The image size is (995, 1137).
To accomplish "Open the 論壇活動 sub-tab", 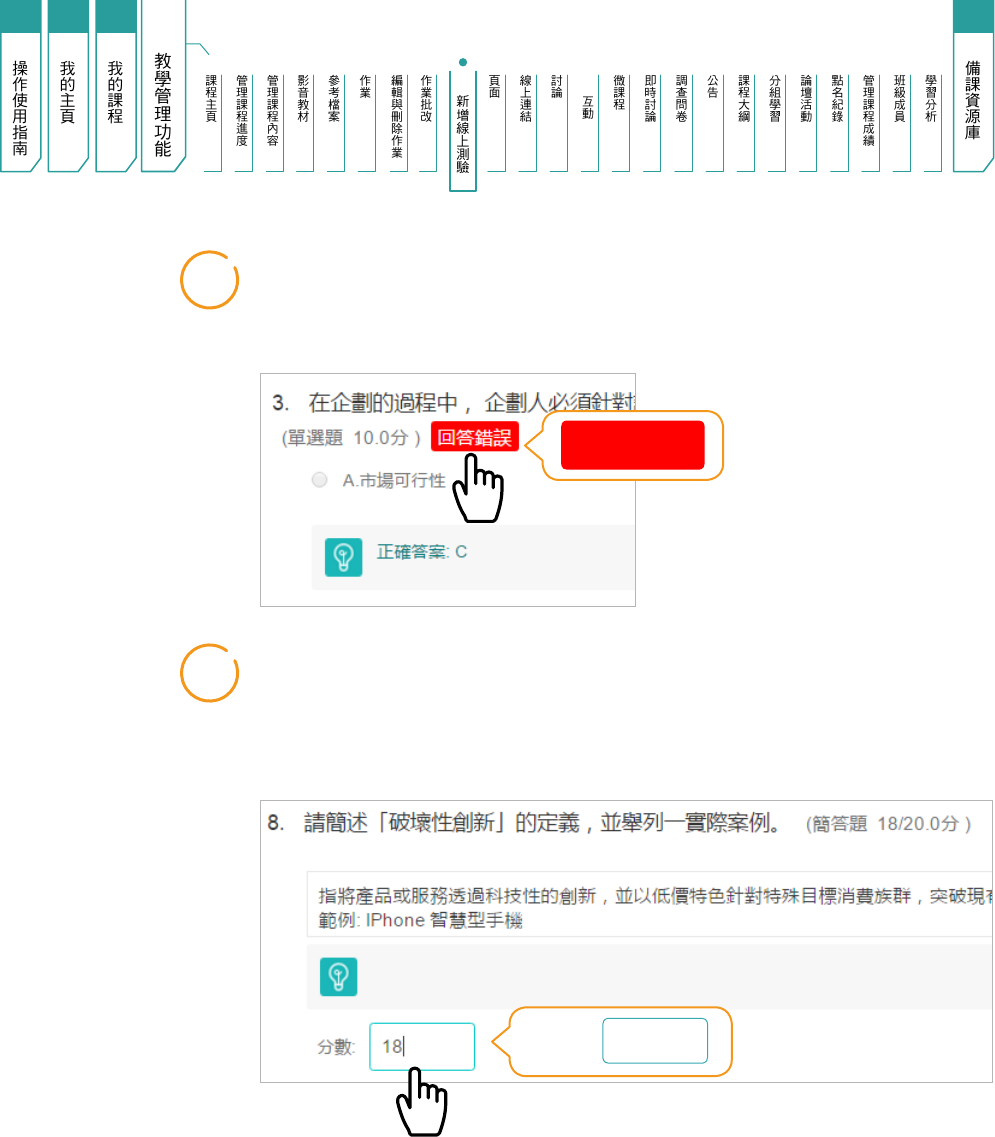I will [x=807, y=122].
